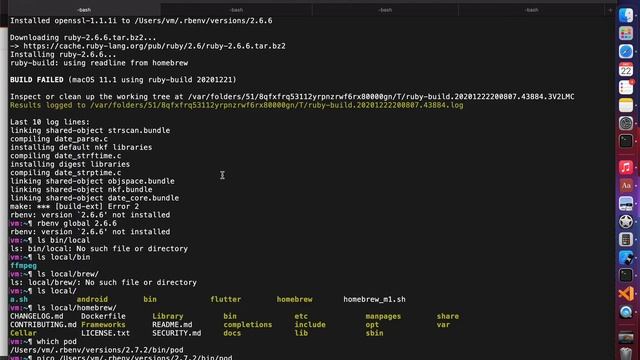The height and width of the screenshot is (360, 640).
Task: Click 'Installed openssl-1.1.1i' top line
Action: click(141, 20)
